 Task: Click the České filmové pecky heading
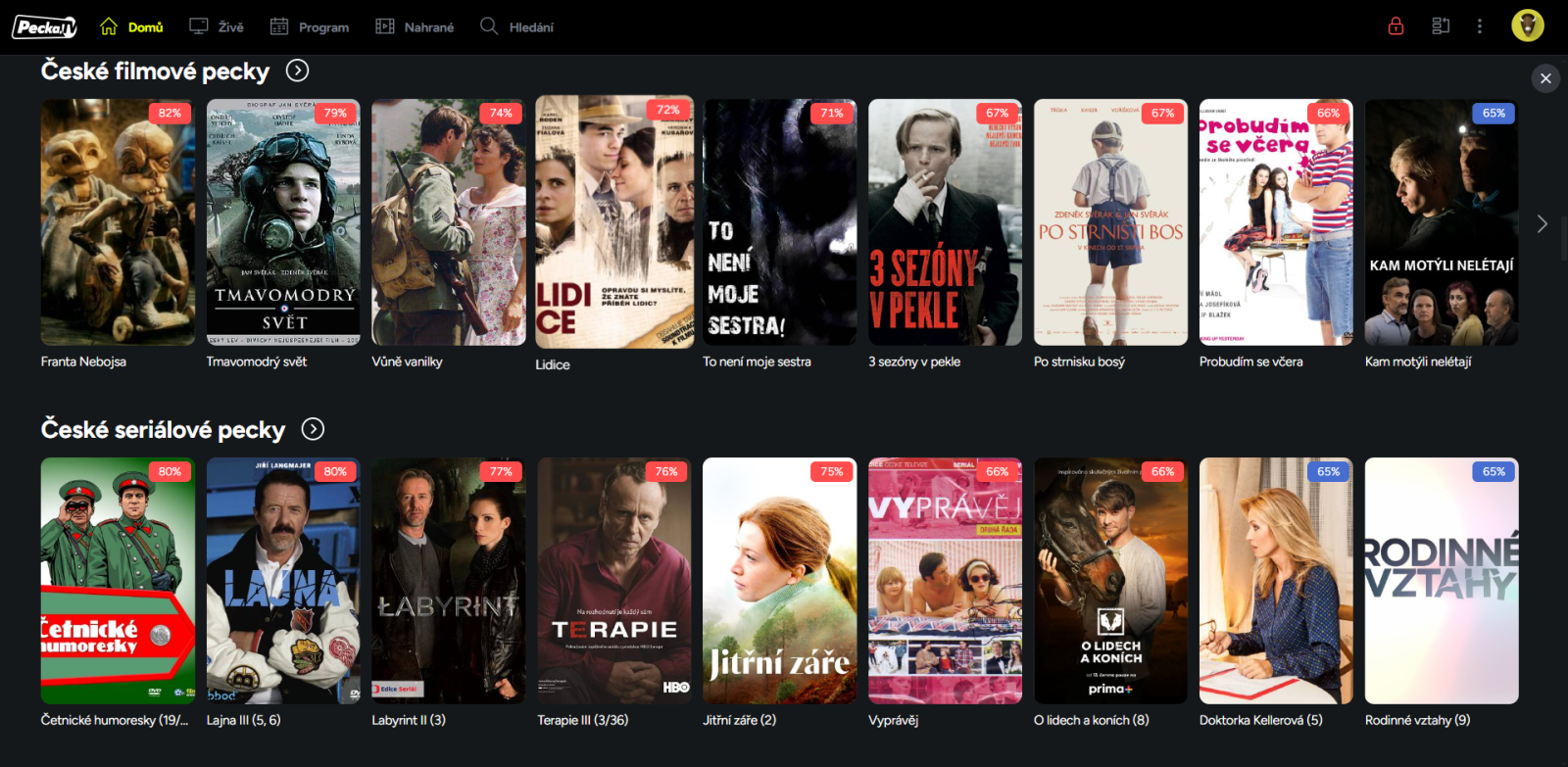click(x=155, y=72)
